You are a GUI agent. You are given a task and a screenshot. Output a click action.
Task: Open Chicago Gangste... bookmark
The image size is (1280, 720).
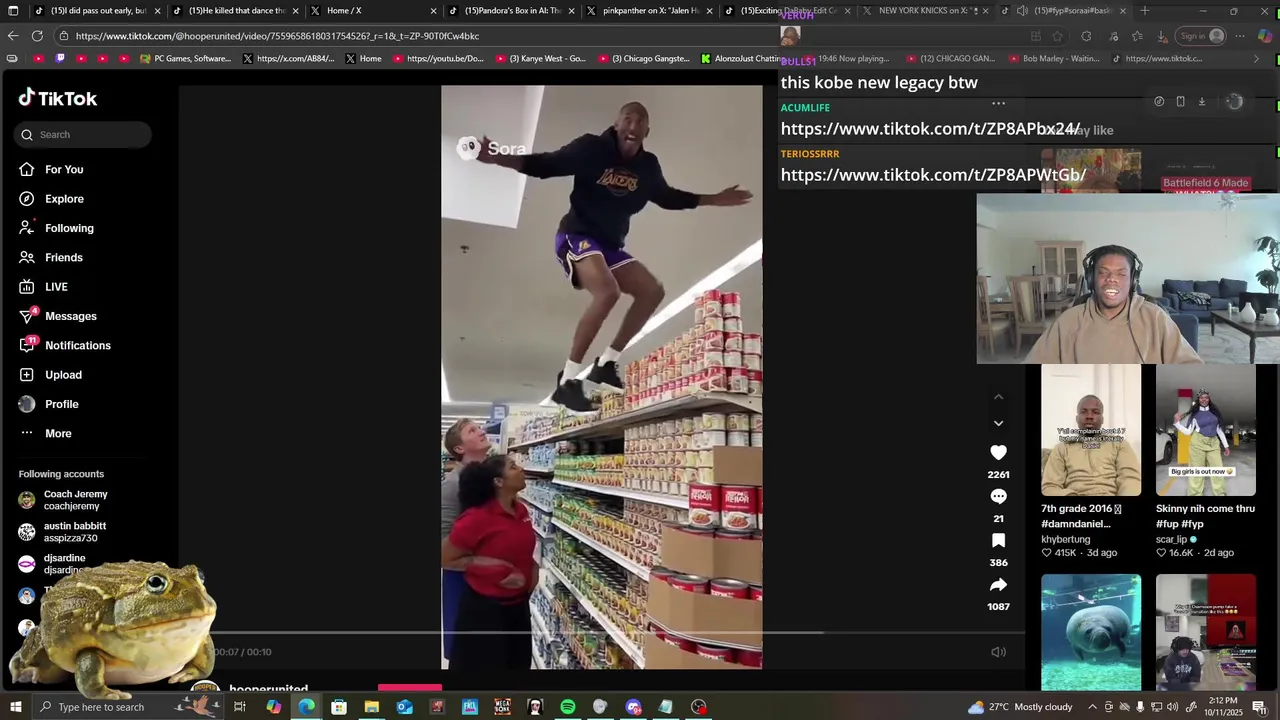coord(644,59)
